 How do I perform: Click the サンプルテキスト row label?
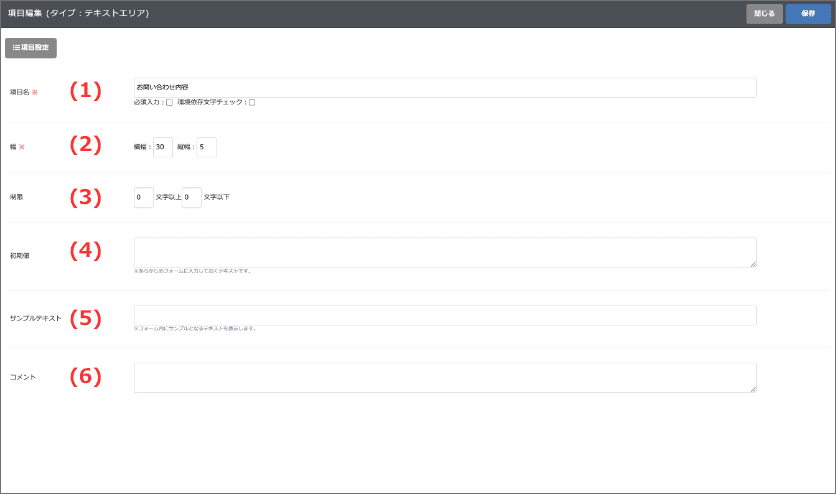pos(35,318)
